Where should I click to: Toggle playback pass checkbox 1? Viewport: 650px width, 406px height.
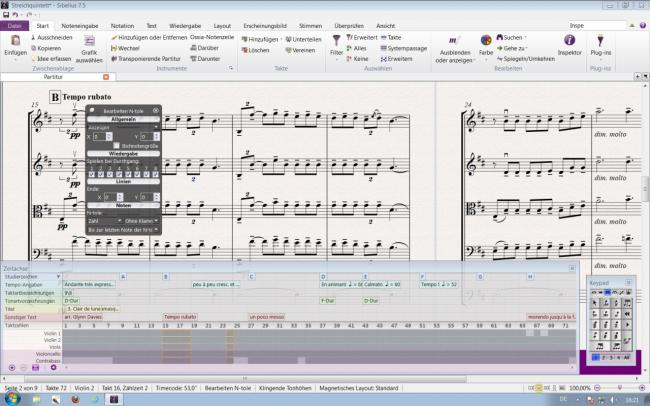click(x=90, y=172)
